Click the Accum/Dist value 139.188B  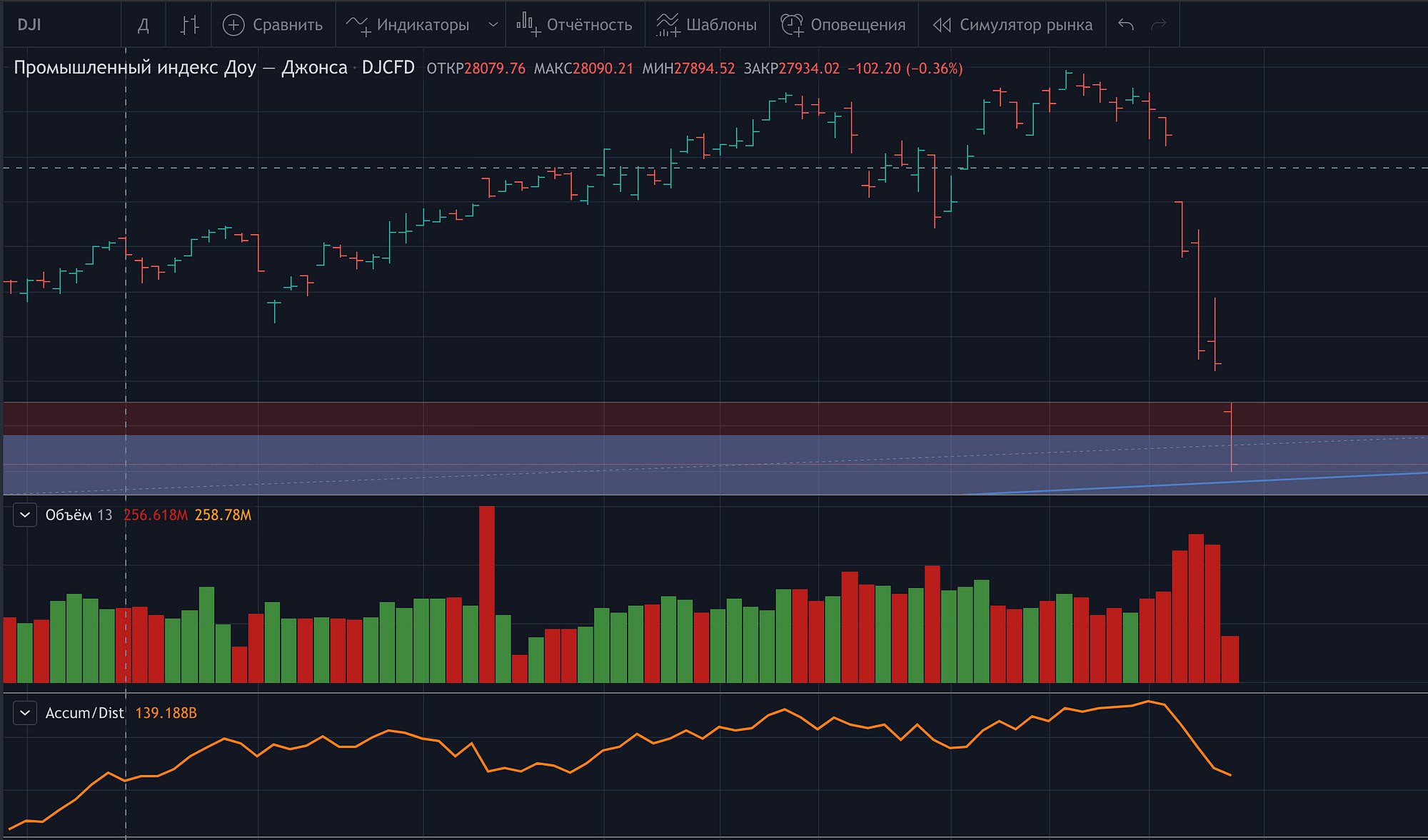pos(166,713)
